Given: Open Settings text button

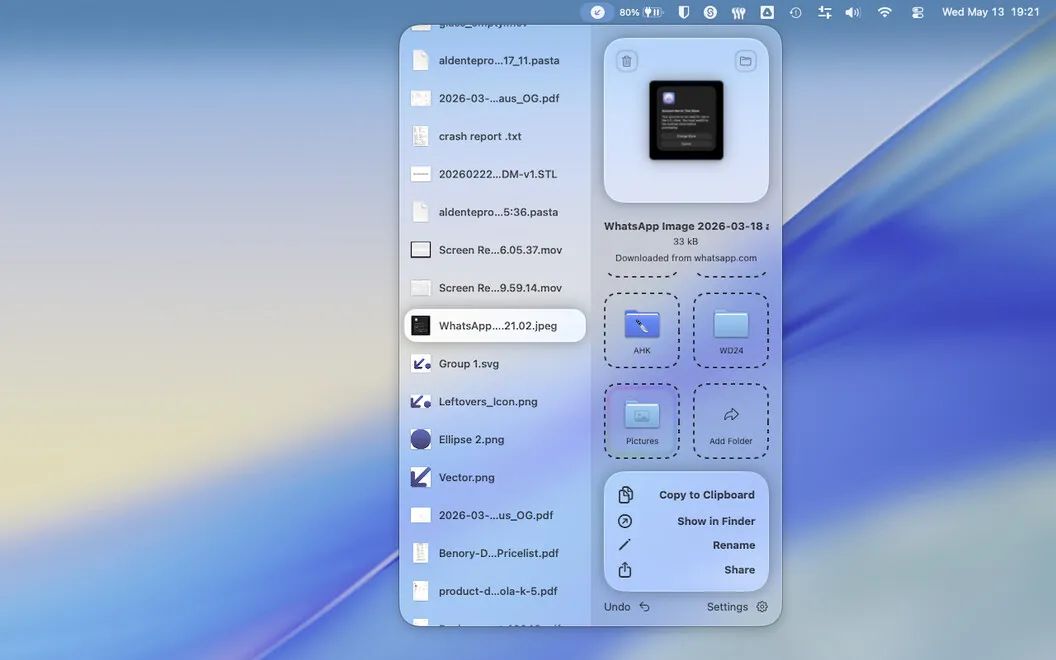Looking at the screenshot, I should [727, 607].
